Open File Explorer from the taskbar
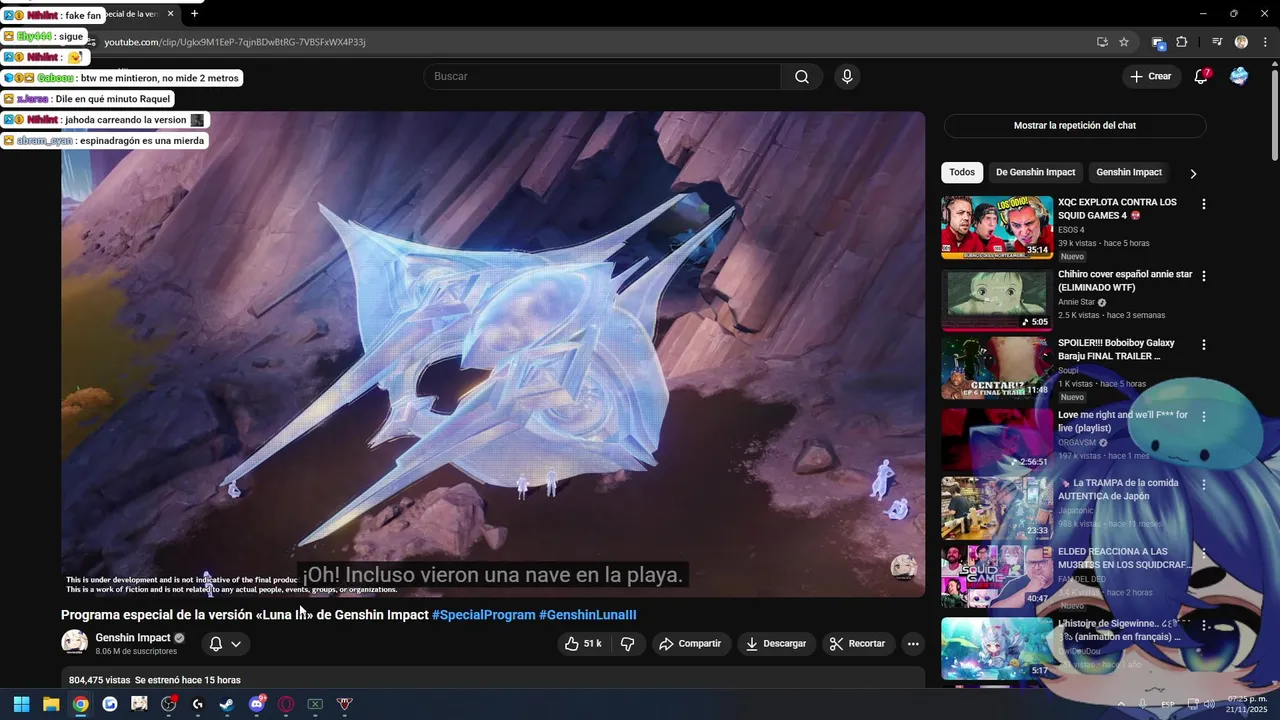The width and height of the screenshot is (1280, 720). [51, 704]
